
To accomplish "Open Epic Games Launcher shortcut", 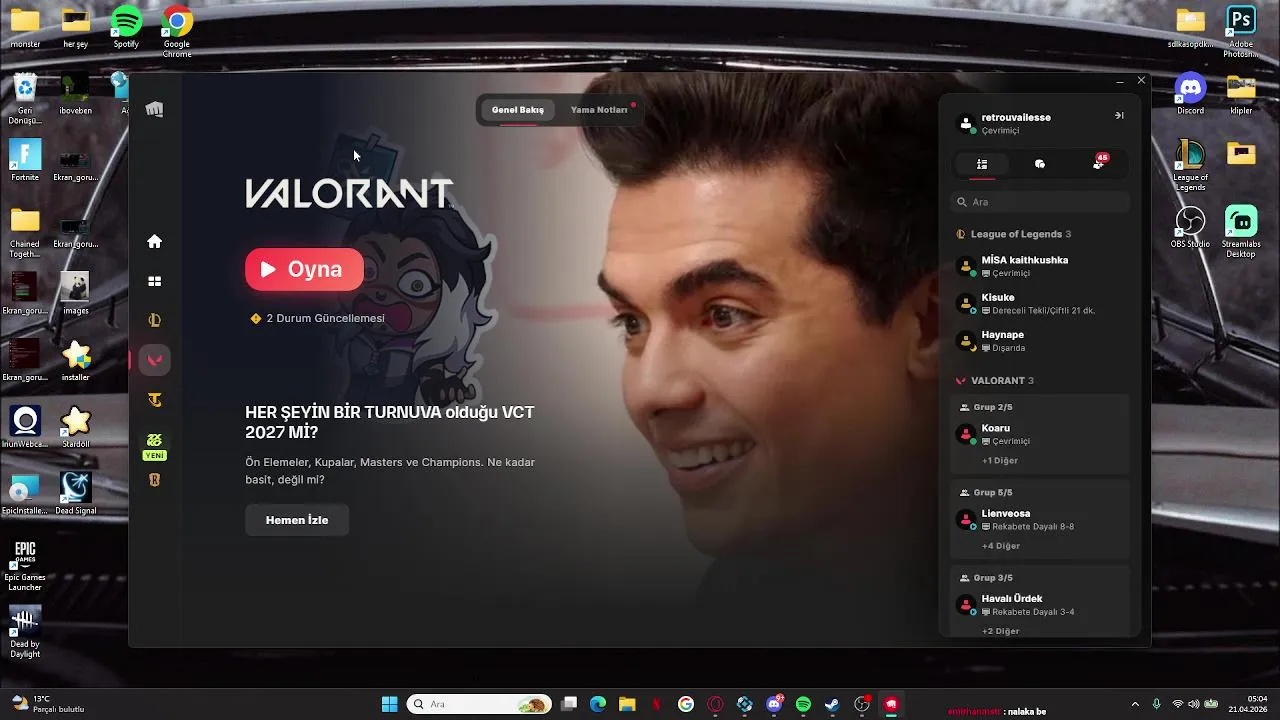I will [x=25, y=565].
